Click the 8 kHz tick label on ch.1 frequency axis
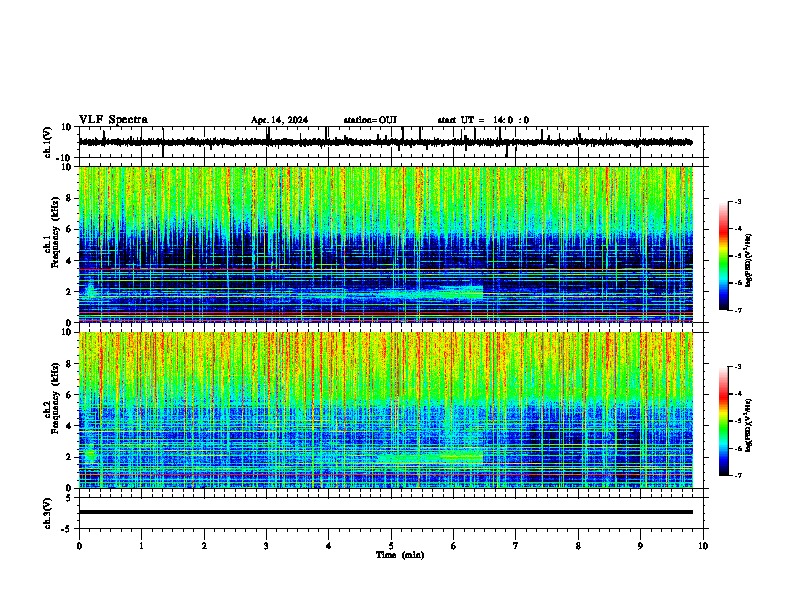Screen dimensions: 792x612 tap(69, 198)
